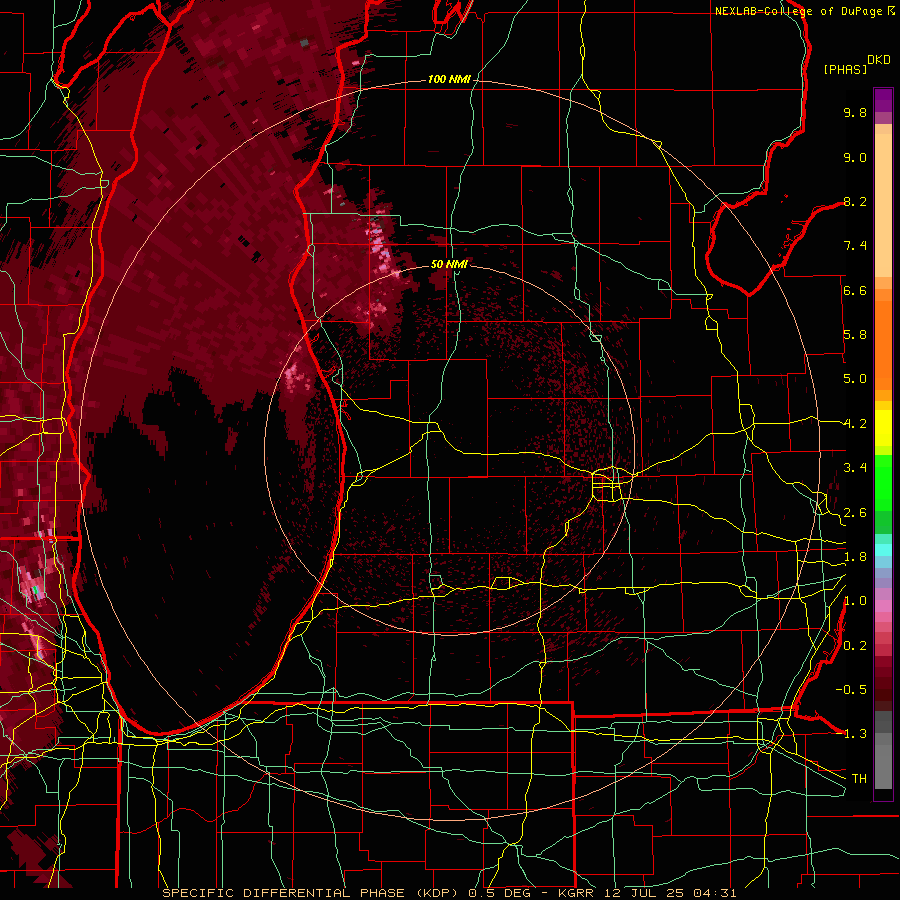900x900 pixels.
Task: Click the bright green band of color scale
Action: click(x=883, y=483)
